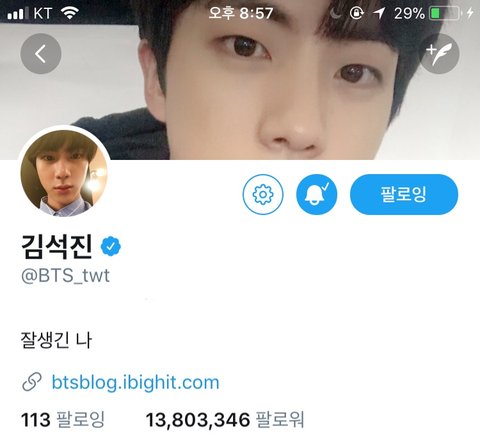This screenshot has height=446, width=480.
Task: Tap the Wi-Fi icon in status bar
Action: [x=70, y=13]
